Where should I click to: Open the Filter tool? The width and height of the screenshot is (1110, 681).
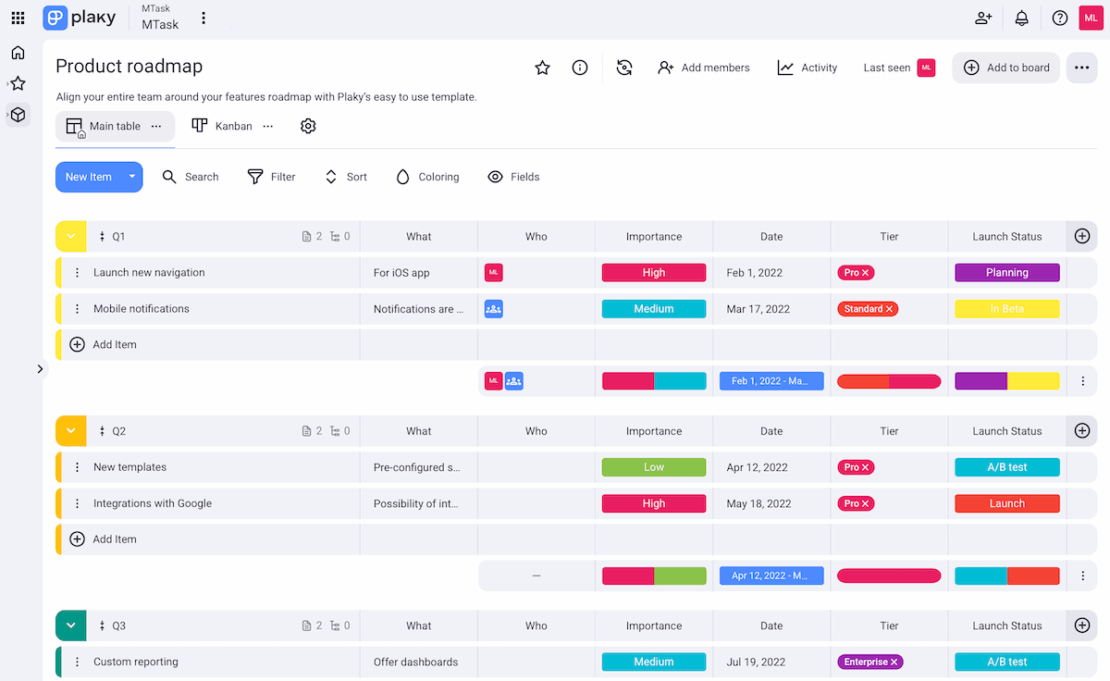pyautogui.click(x=271, y=176)
